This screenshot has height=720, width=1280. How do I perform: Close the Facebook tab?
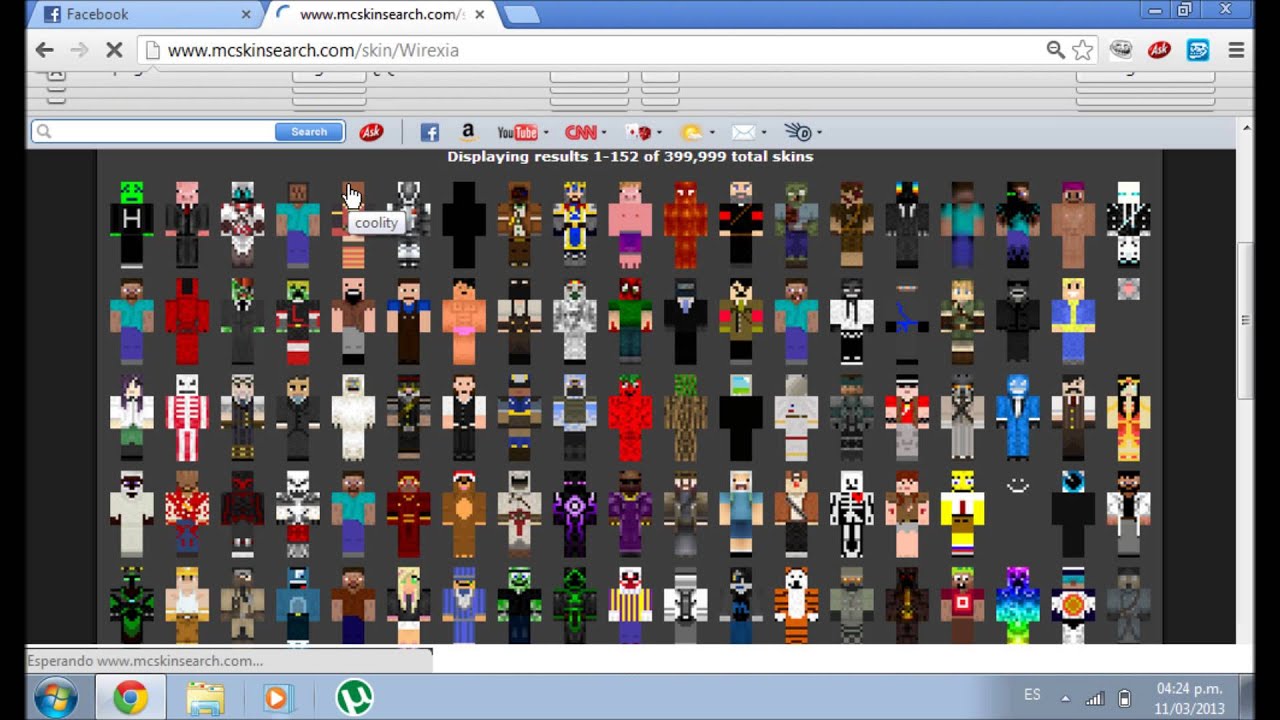coord(246,14)
